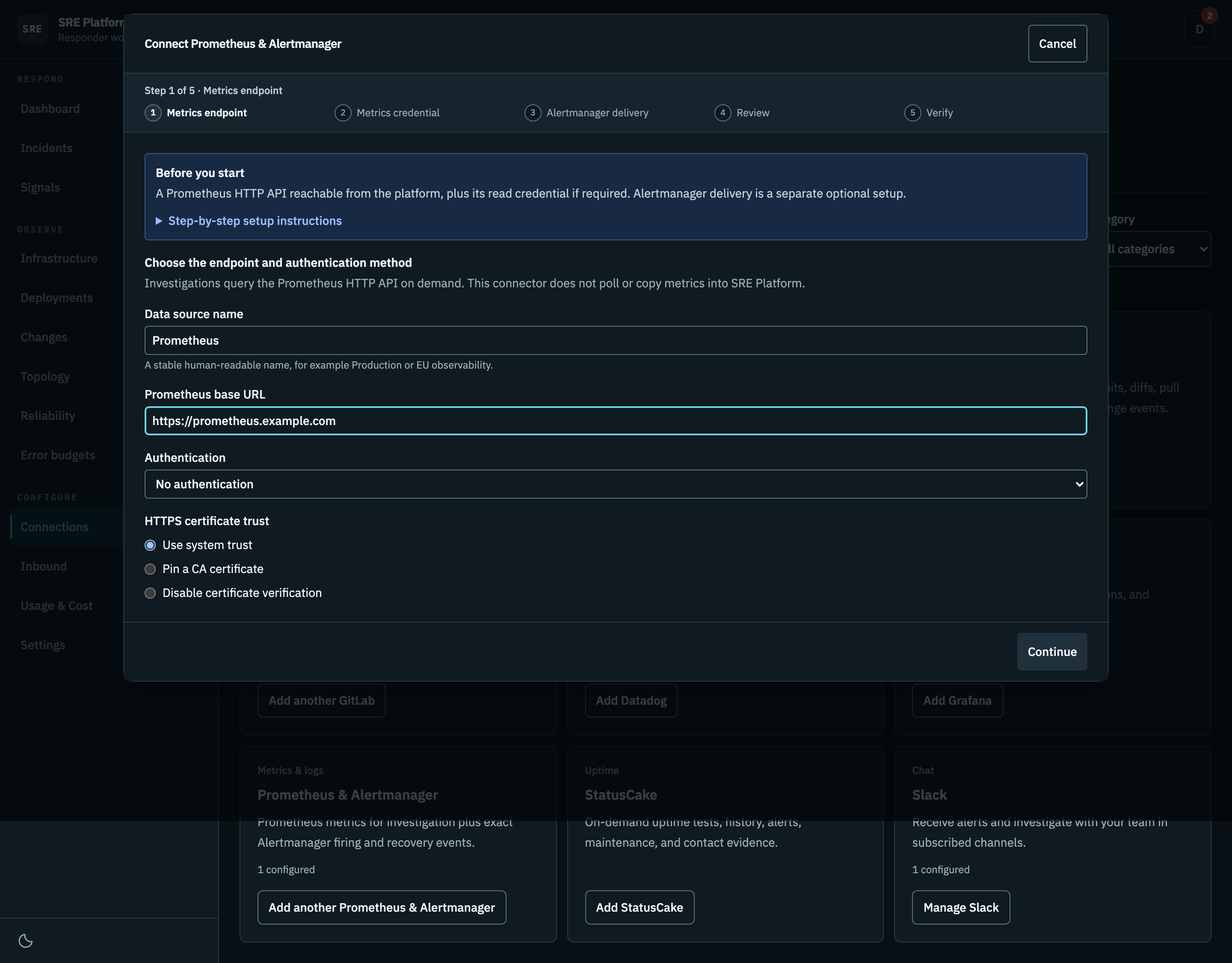1232x963 pixels.
Task: Open Incidents in the sidebar
Action: (x=46, y=148)
